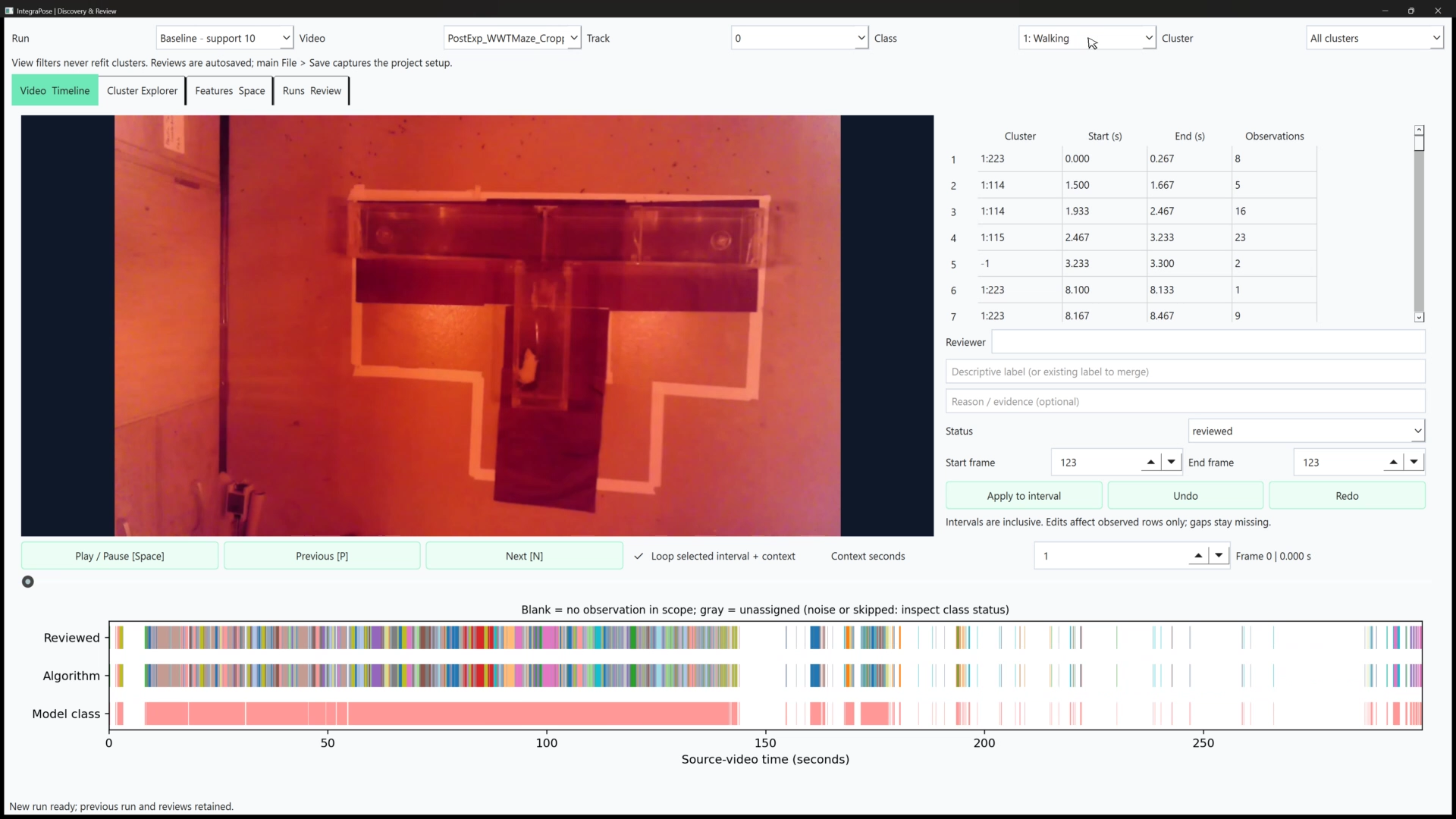1456x819 pixels.
Task: Increase End frame with up arrow
Action: [x=1393, y=462]
